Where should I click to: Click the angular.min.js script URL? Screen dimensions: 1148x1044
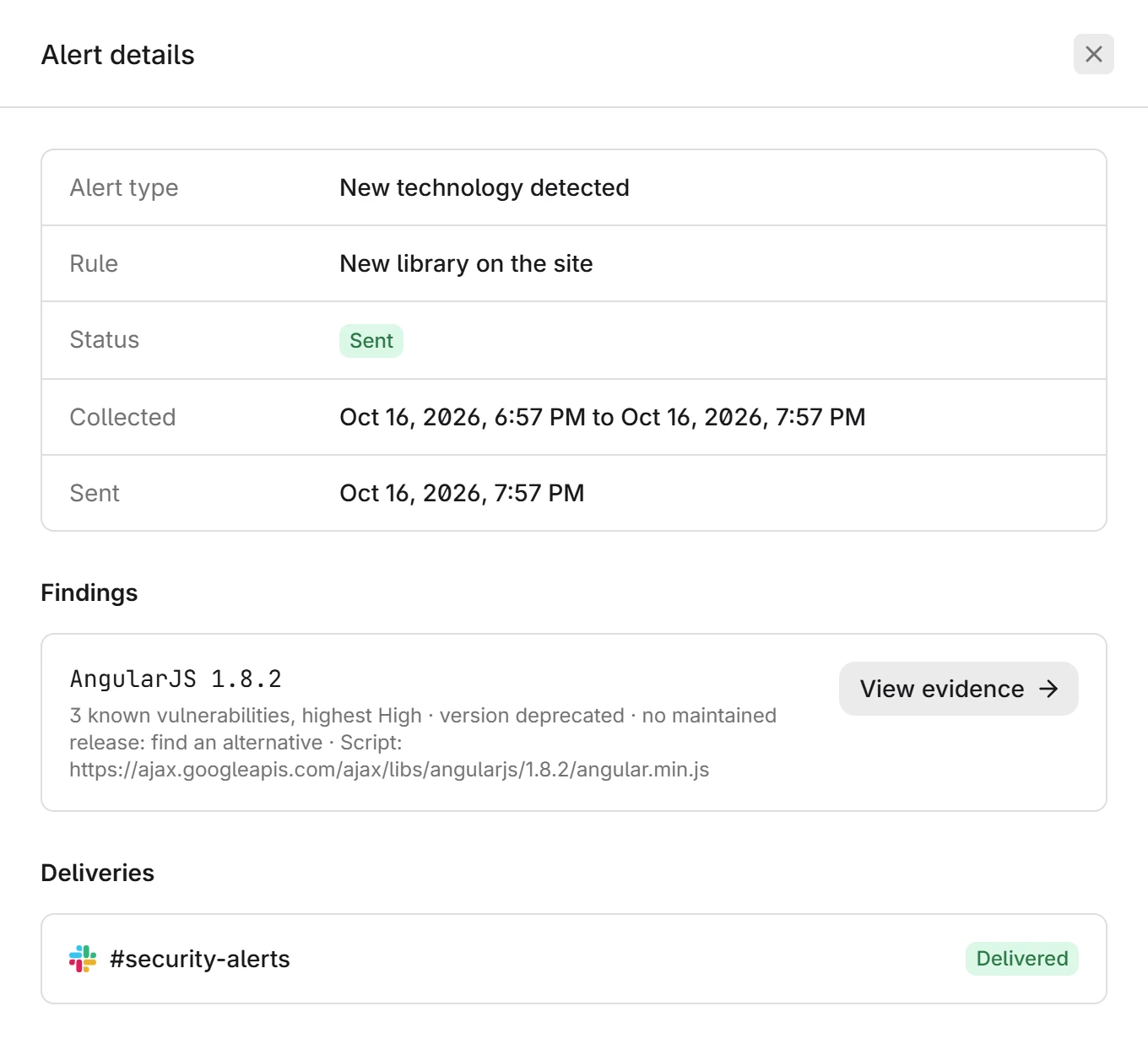tap(389, 770)
